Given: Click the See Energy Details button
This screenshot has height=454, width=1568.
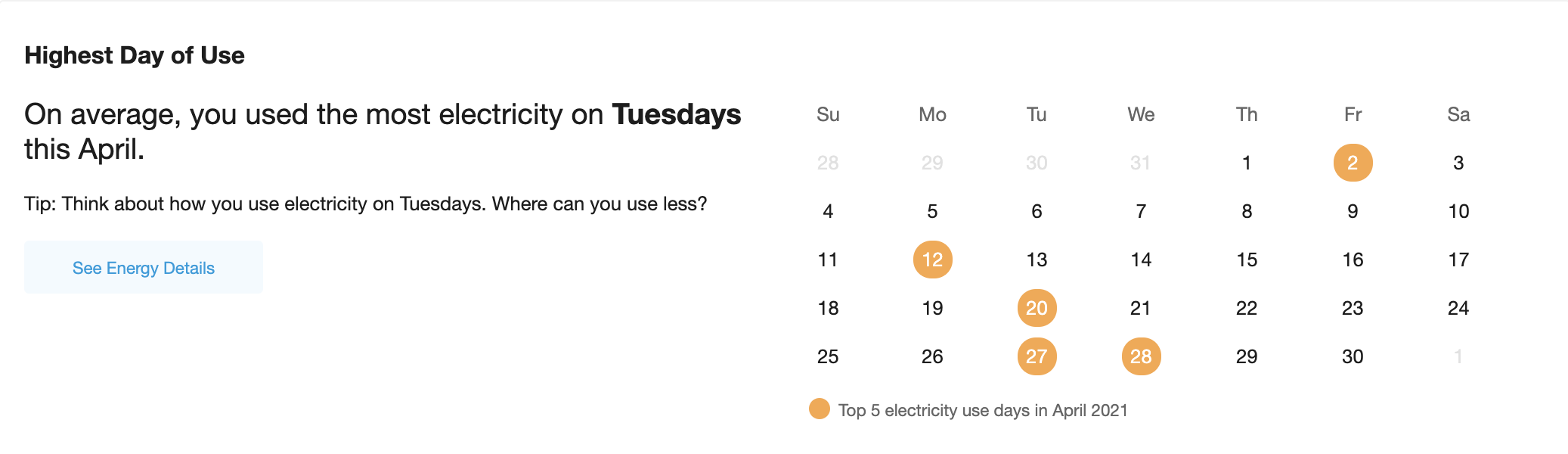Looking at the screenshot, I should (144, 267).
